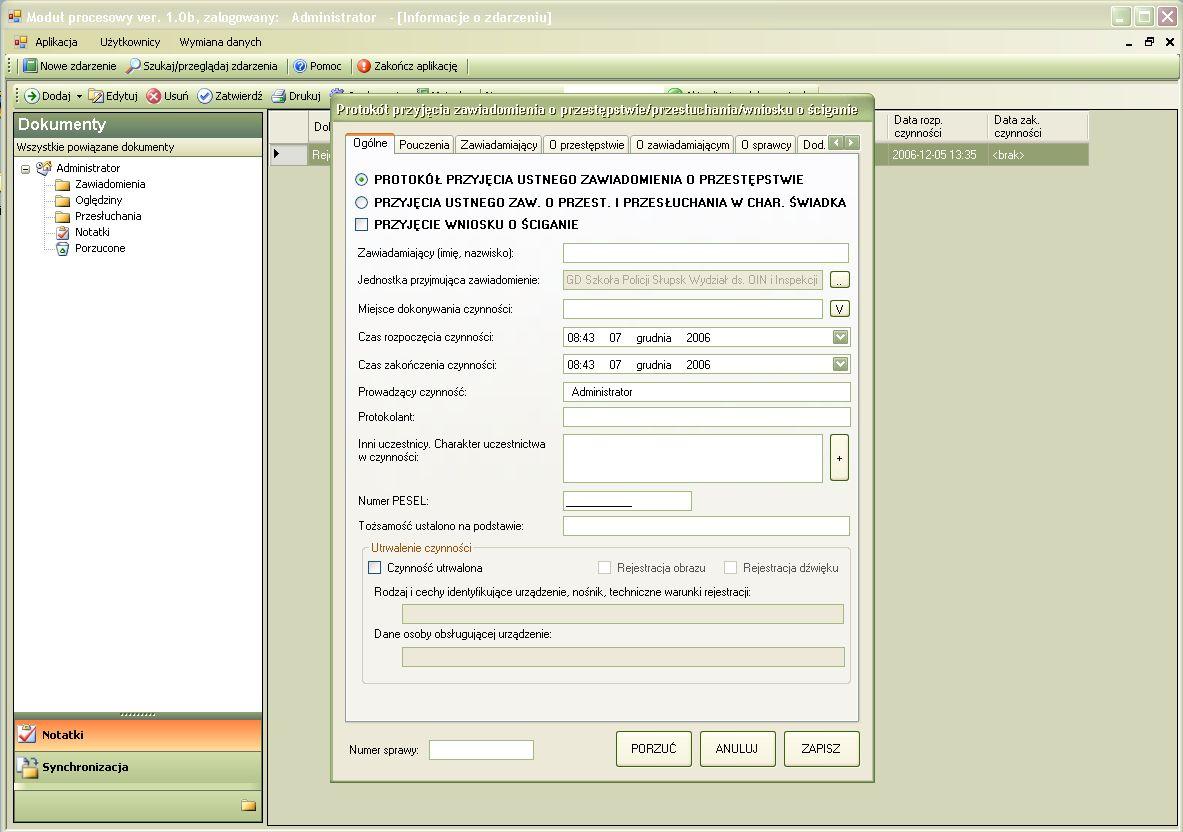The width and height of the screenshot is (1183, 832).
Task: Click the Protokolant input field
Action: click(x=706, y=417)
